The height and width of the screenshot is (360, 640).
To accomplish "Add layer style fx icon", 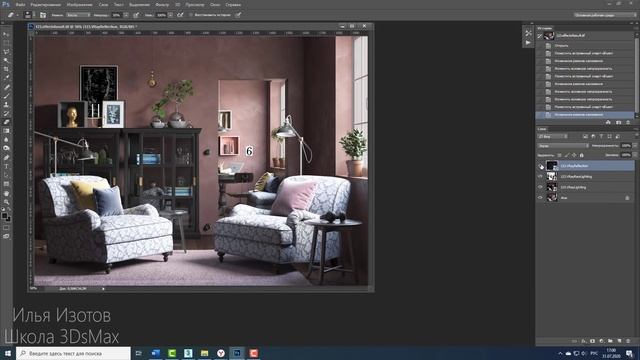I will 583,341.
